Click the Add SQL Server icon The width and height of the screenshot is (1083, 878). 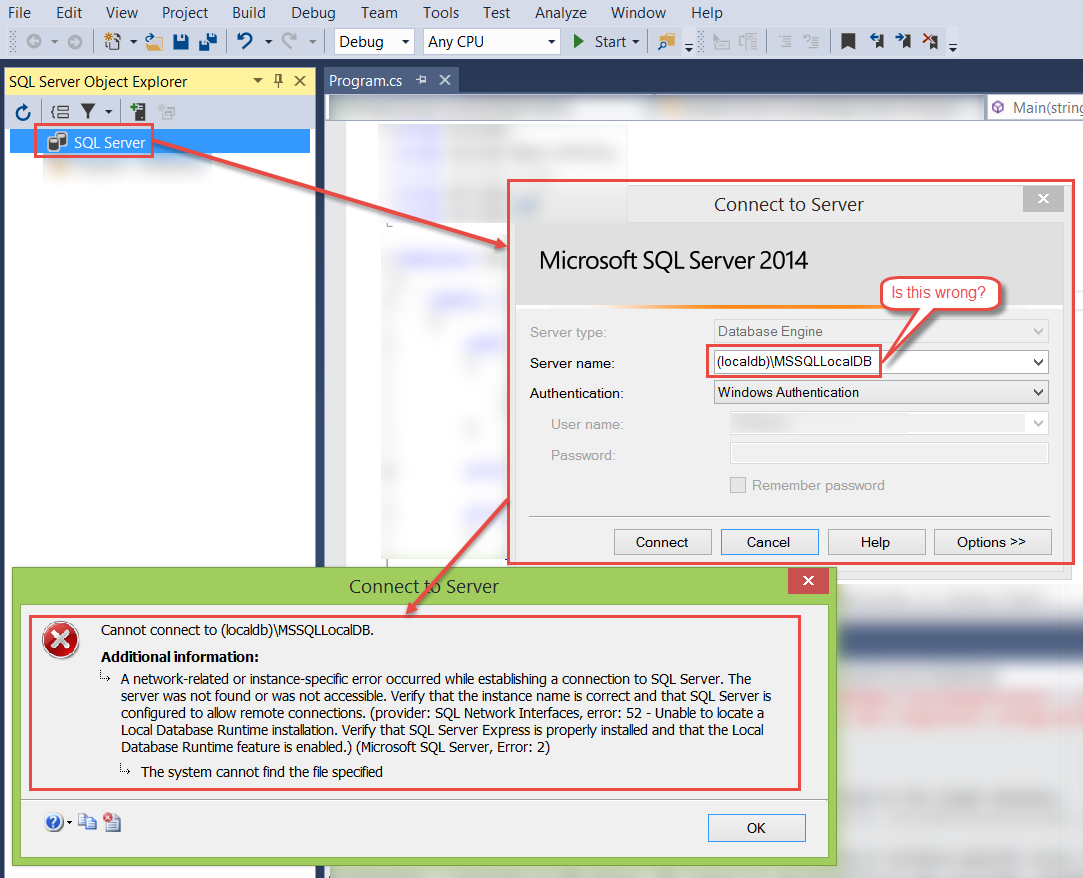(137, 111)
